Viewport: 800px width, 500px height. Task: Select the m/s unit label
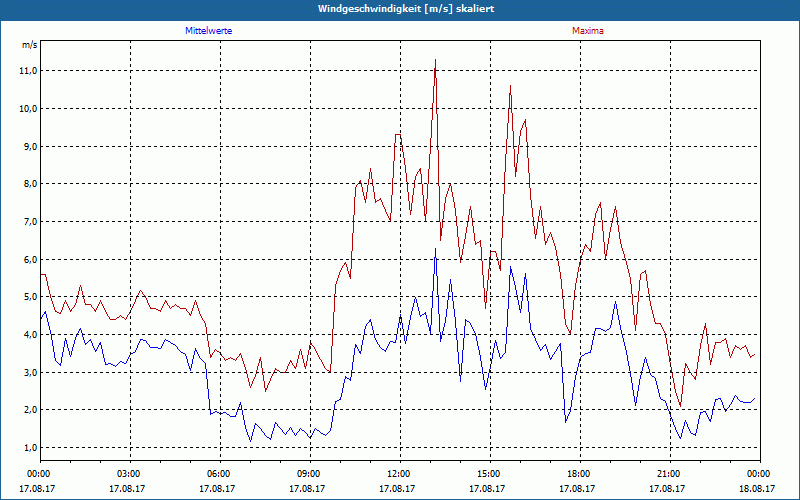point(30,45)
